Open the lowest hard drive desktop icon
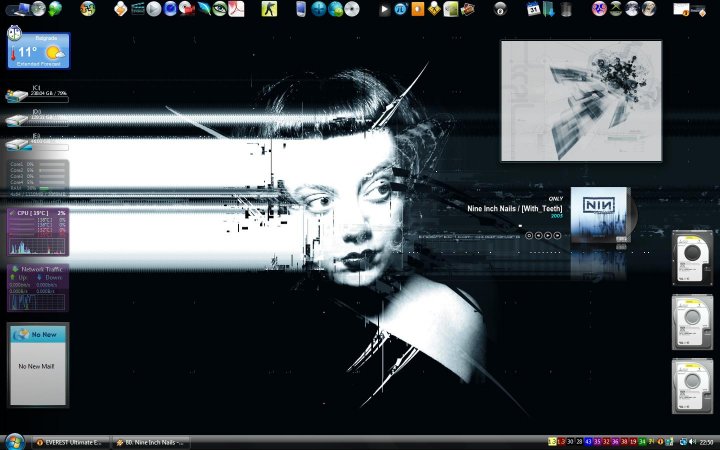The height and width of the screenshot is (450, 720). (x=692, y=386)
